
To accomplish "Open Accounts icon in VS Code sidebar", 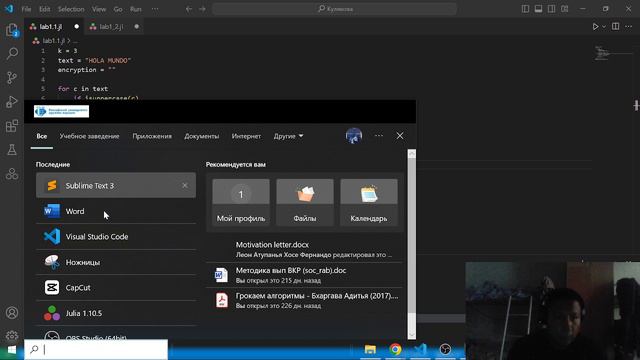I will pos(12,313).
